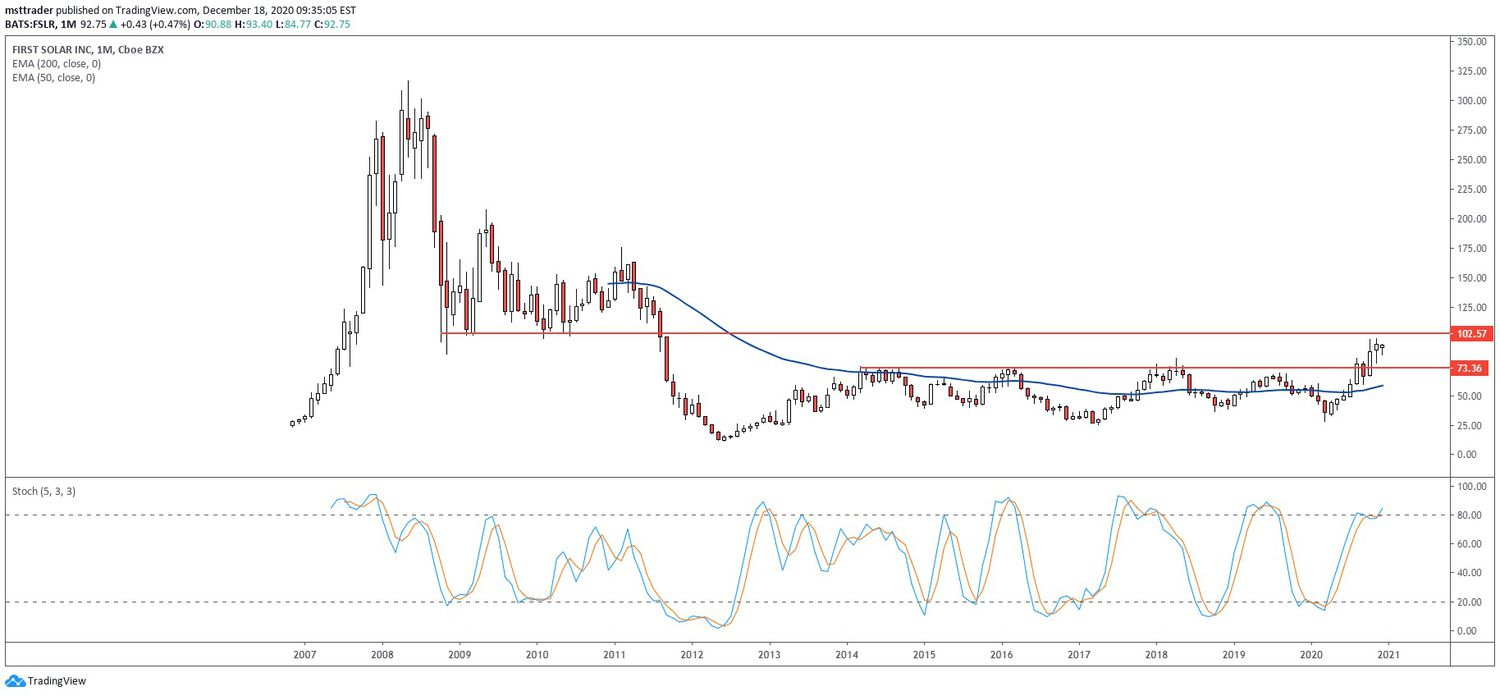Click the 2012 time axis label
1500x696 pixels.
tap(691, 654)
